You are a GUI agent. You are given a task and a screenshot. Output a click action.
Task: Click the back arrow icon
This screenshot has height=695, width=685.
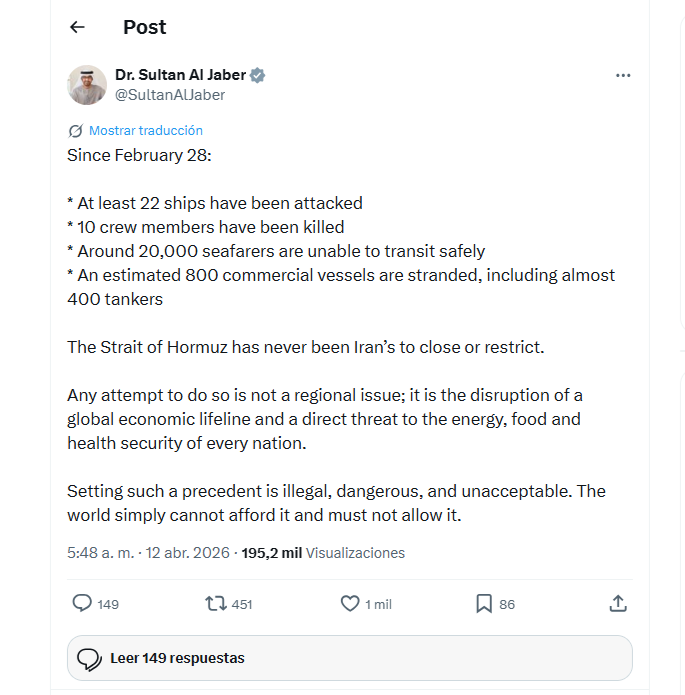tap(78, 27)
